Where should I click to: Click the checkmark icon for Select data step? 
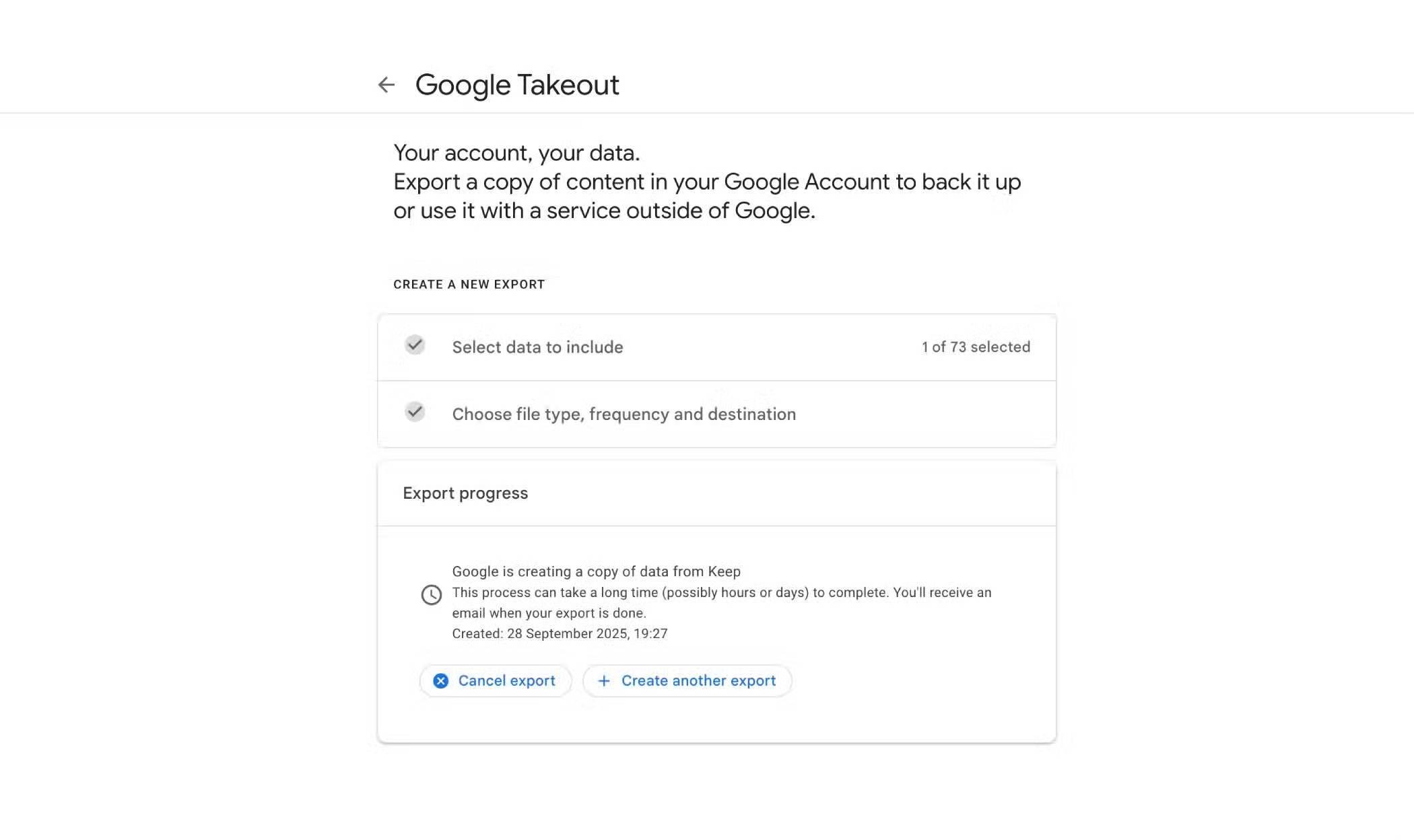(x=415, y=345)
